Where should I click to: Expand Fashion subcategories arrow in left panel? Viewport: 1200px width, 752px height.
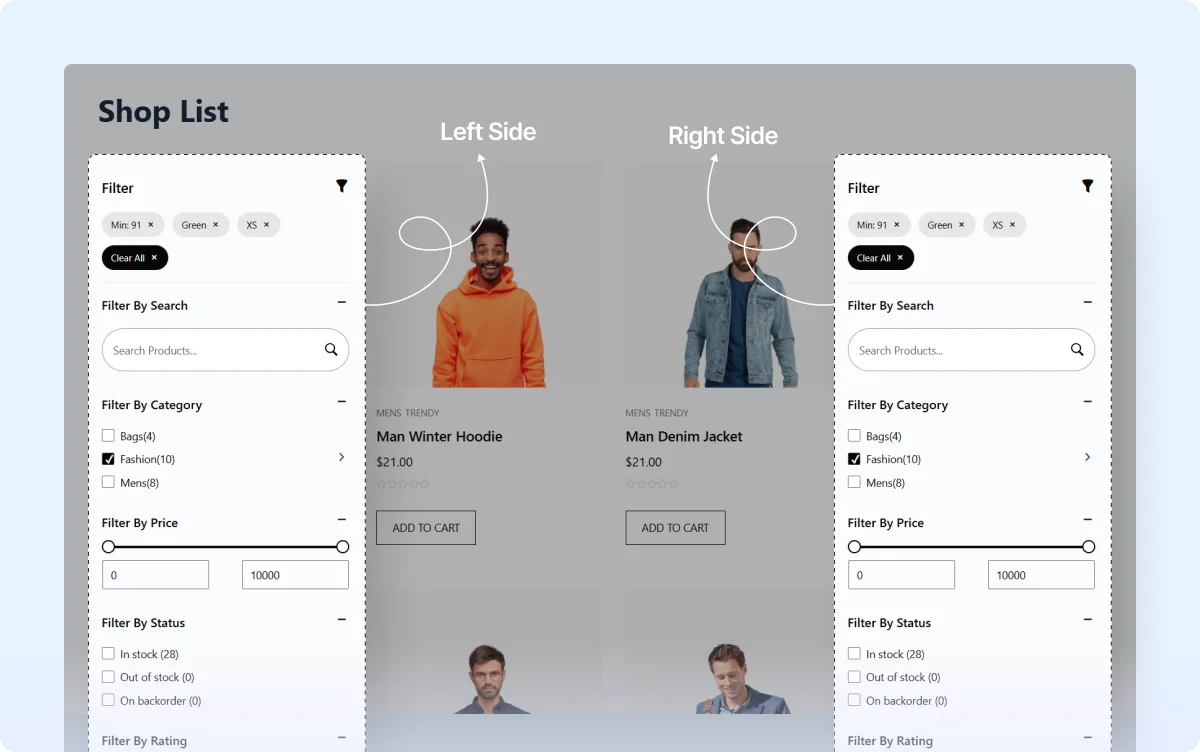pyautogui.click(x=341, y=457)
